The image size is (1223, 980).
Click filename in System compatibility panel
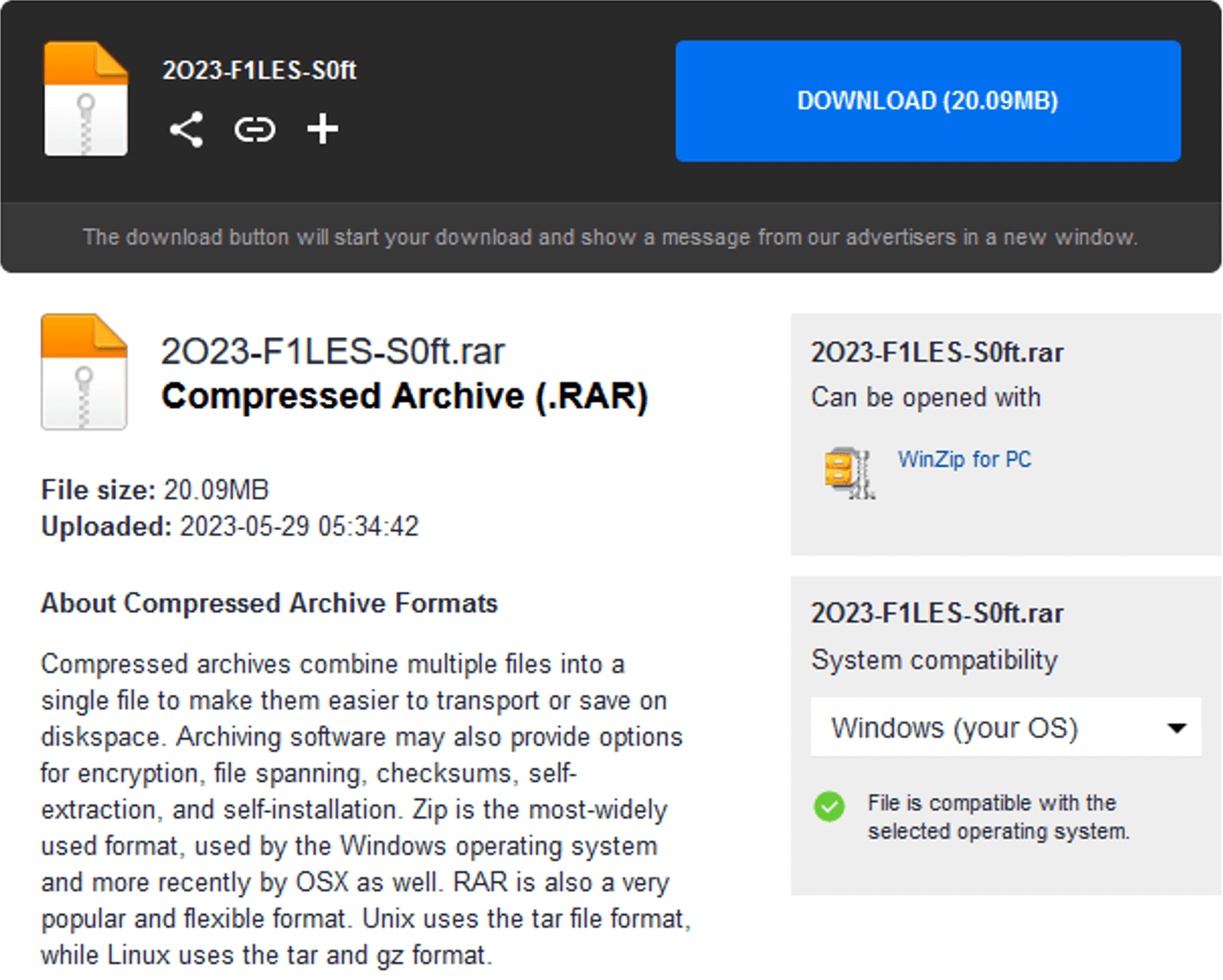[x=937, y=613]
